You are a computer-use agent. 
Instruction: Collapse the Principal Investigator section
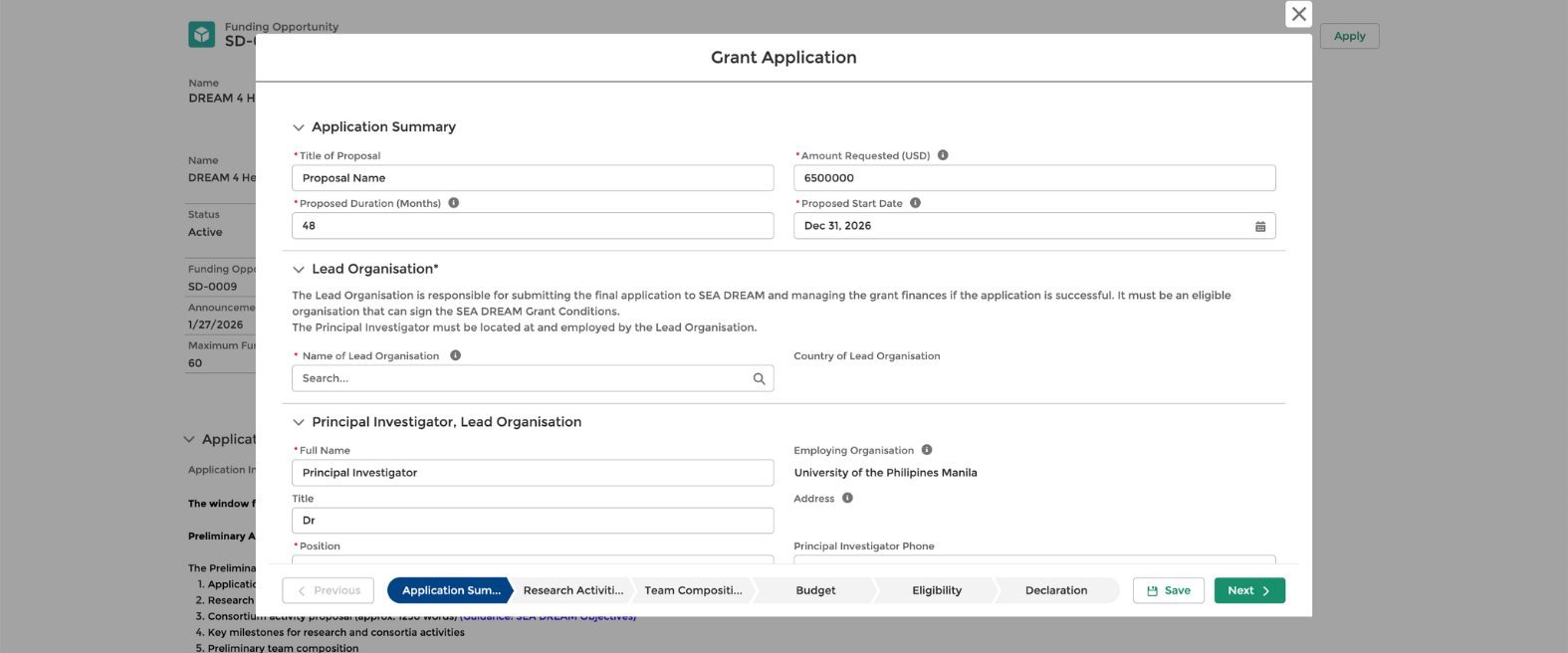click(298, 422)
